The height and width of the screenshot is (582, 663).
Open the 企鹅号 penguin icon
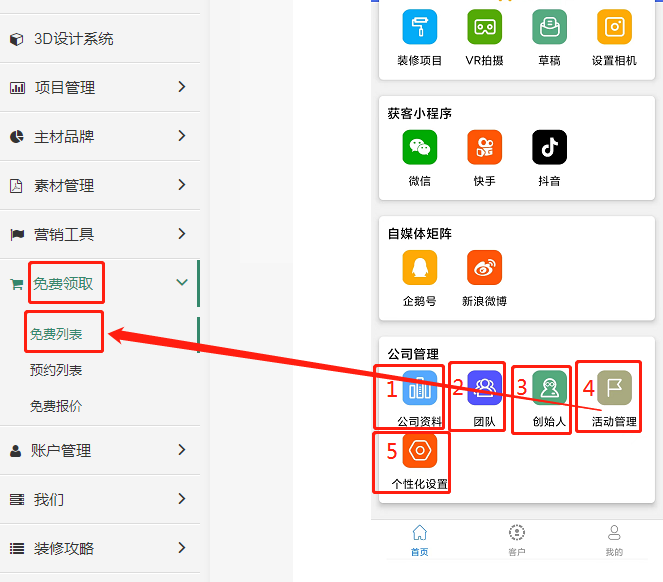419,267
